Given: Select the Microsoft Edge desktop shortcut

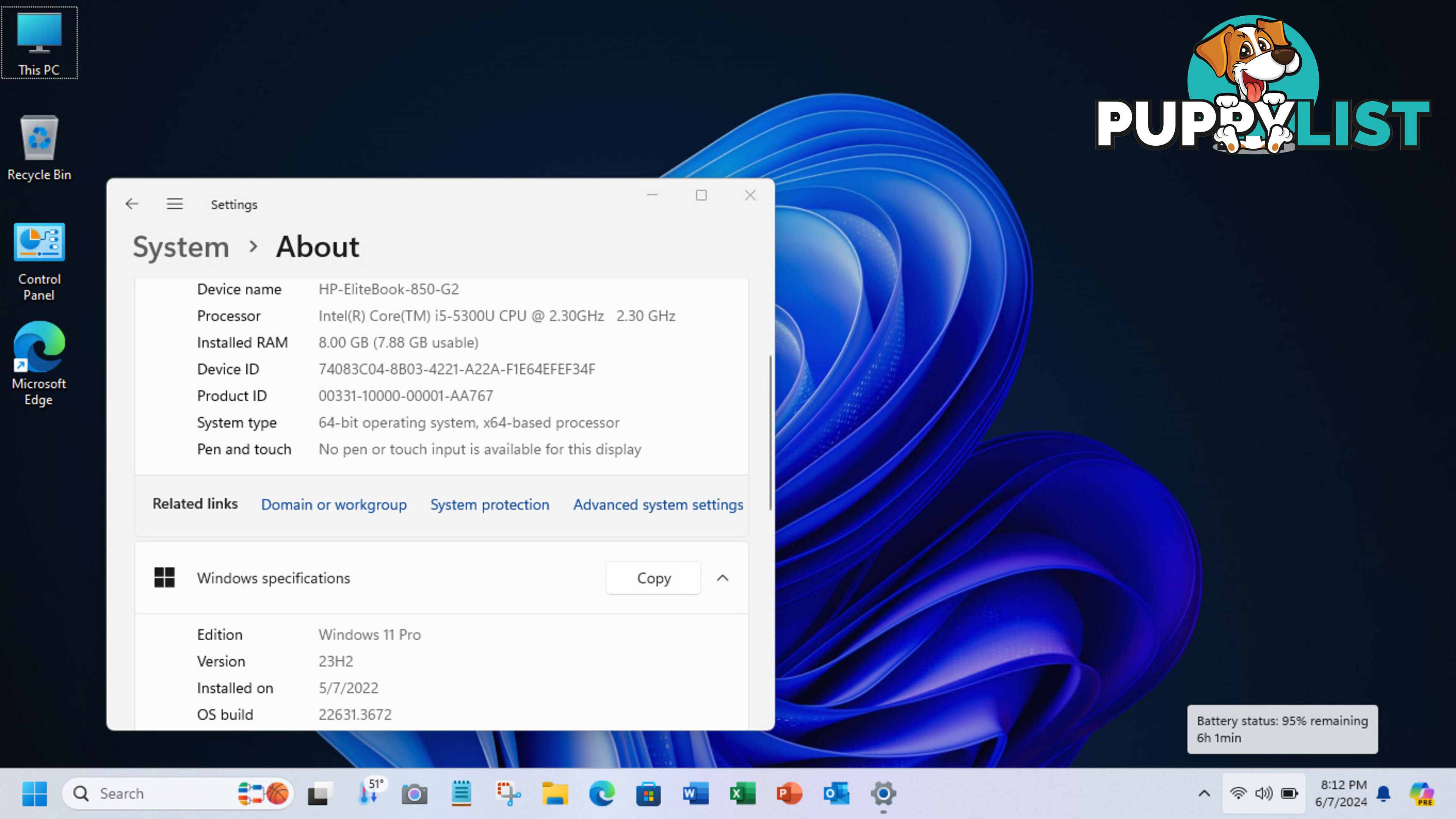Looking at the screenshot, I should click(39, 364).
